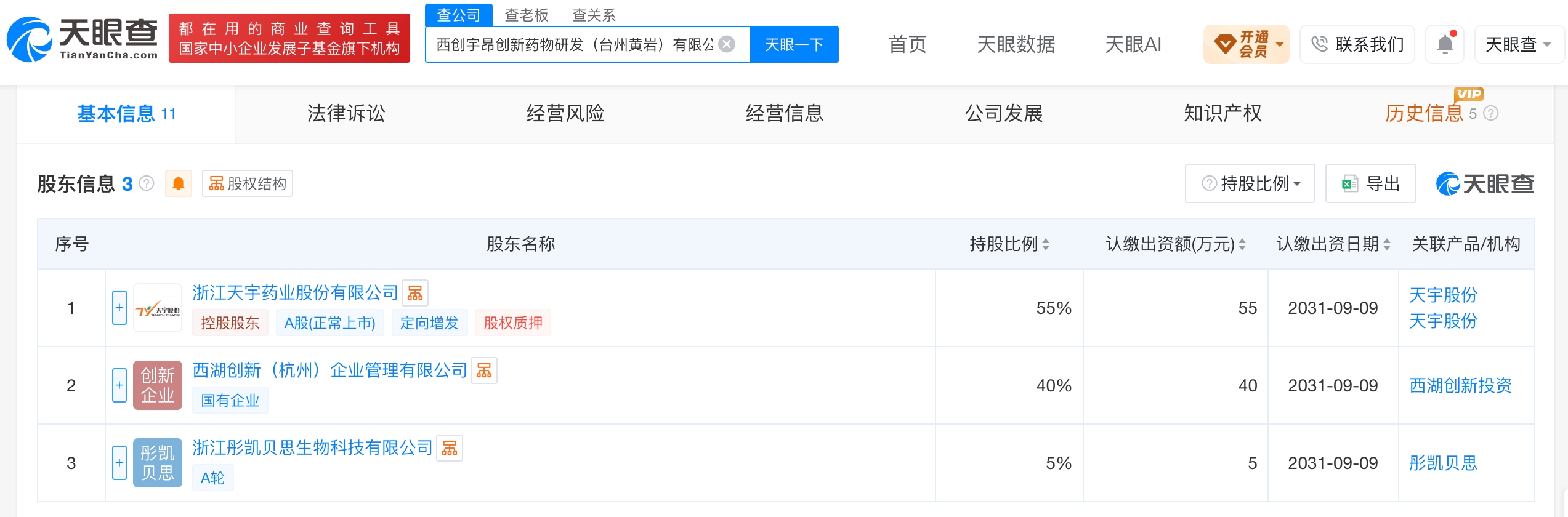Click the 5% shareholding cell
Image resolution: width=1568 pixels, height=517 pixels.
pyautogui.click(x=1009, y=463)
